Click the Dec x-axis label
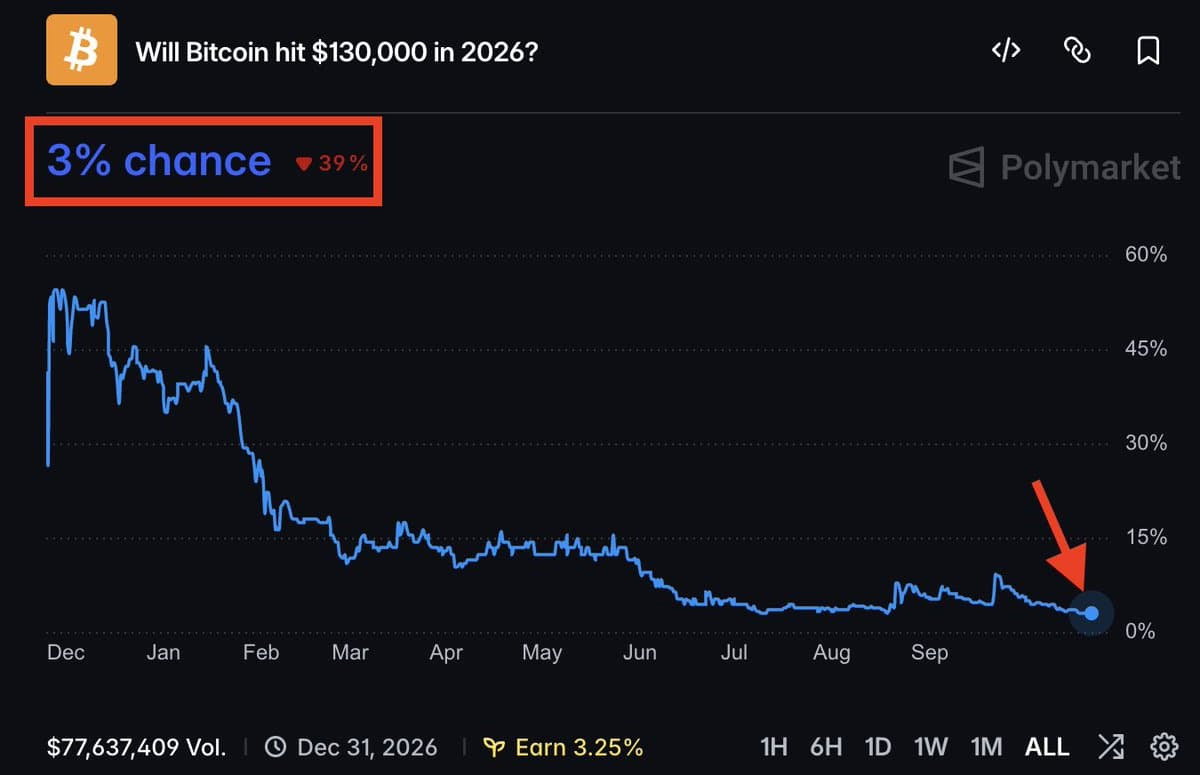1200x775 pixels. [x=66, y=653]
